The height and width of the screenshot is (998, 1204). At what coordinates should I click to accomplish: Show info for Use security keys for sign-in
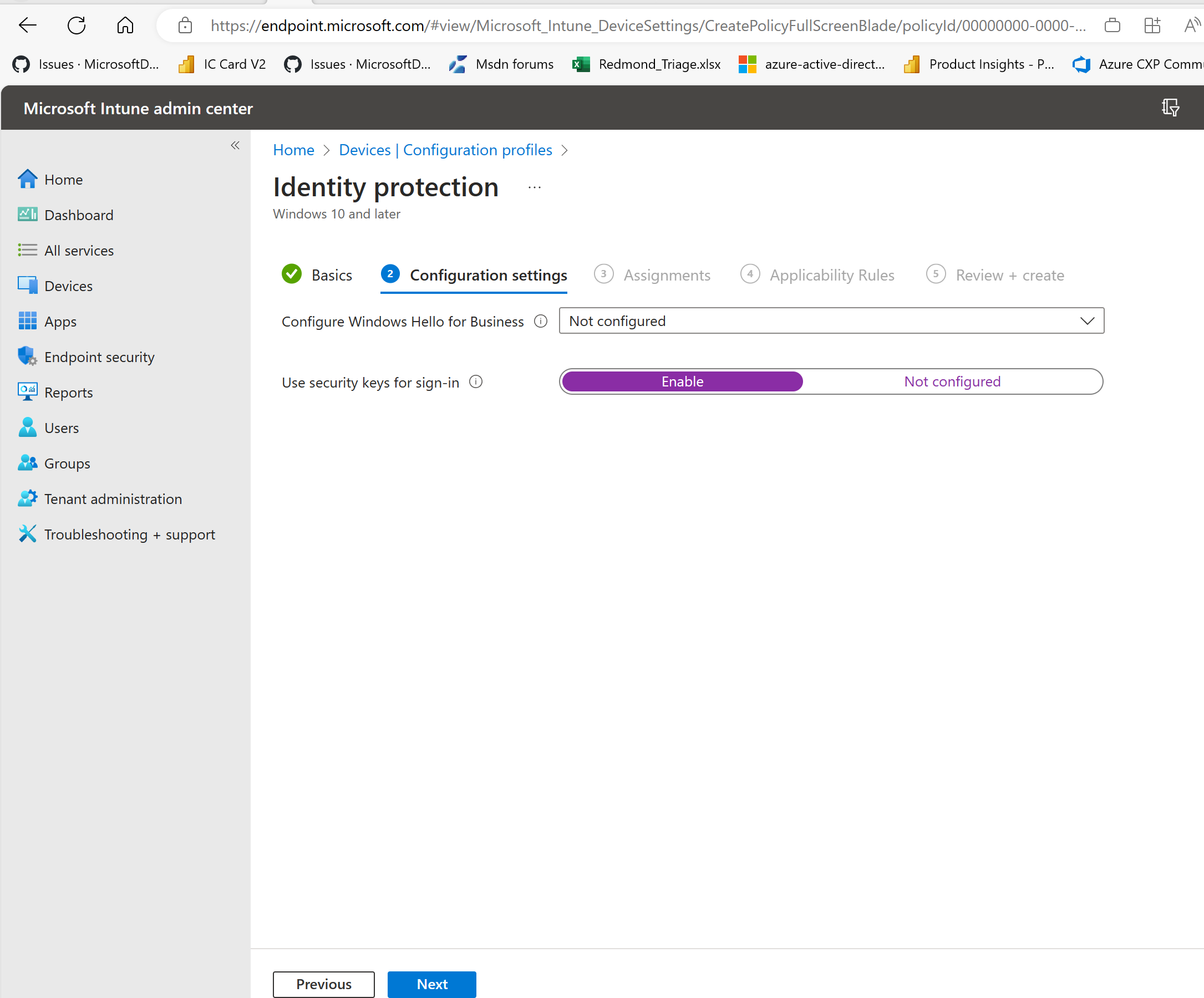[x=476, y=382]
